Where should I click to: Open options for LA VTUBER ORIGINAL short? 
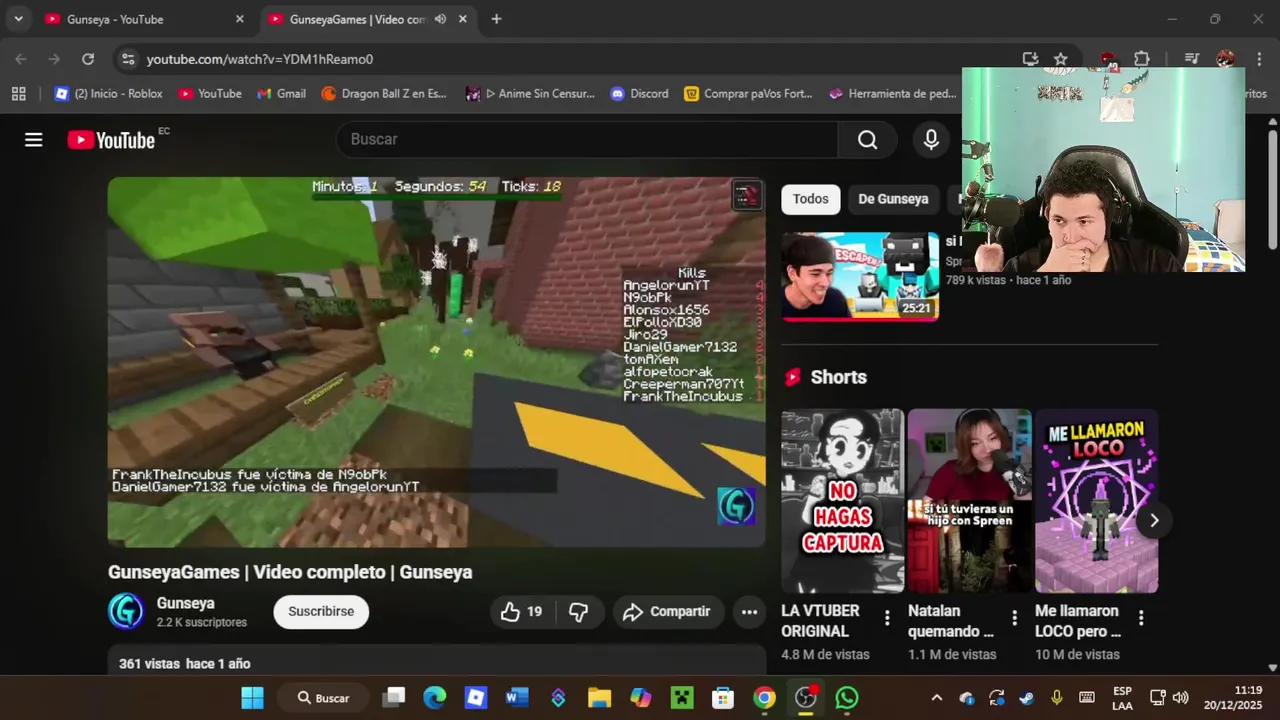click(887, 618)
